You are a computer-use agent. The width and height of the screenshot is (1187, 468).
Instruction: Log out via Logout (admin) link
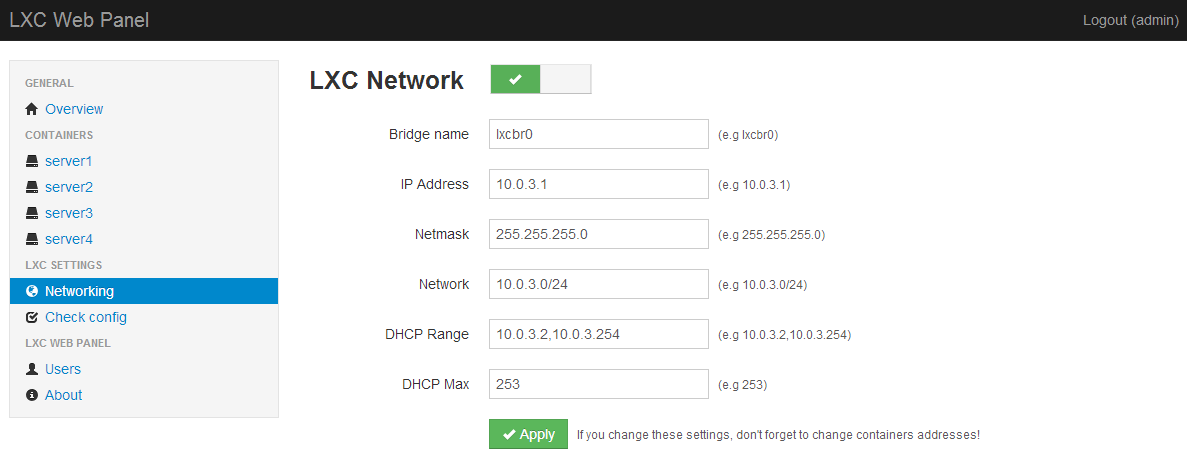1129,20
